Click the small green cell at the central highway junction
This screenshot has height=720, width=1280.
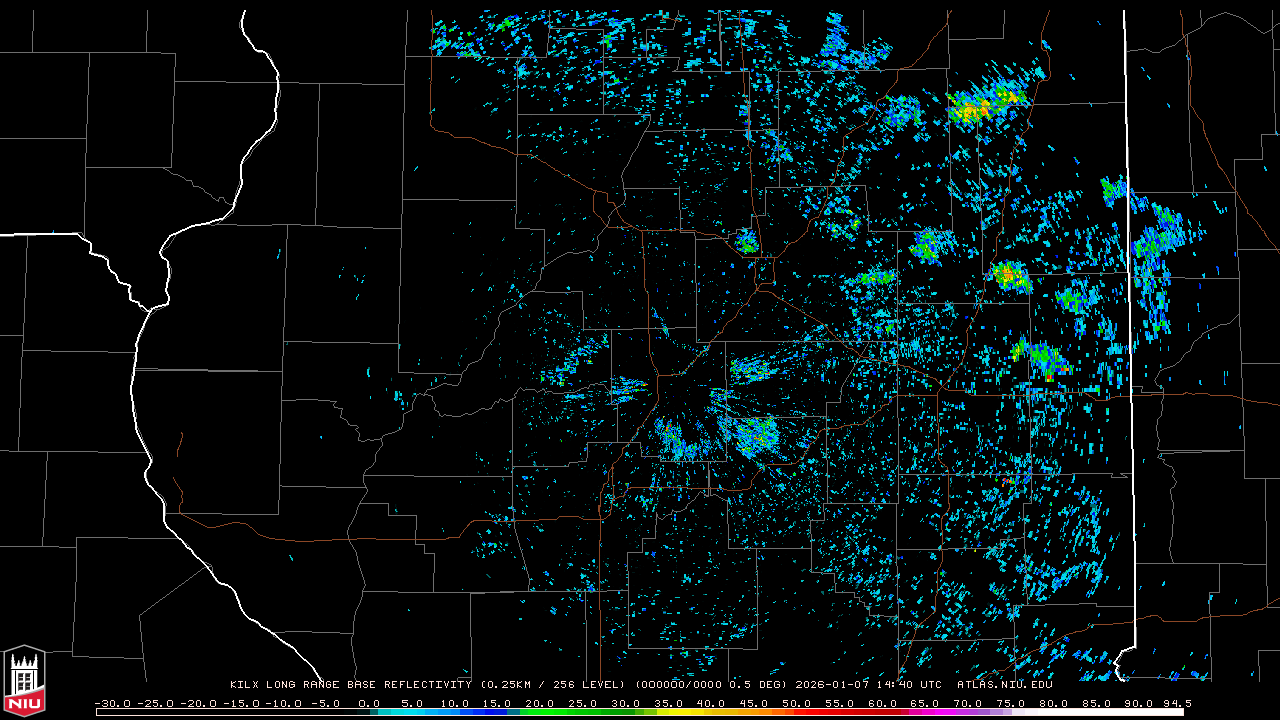tap(746, 242)
